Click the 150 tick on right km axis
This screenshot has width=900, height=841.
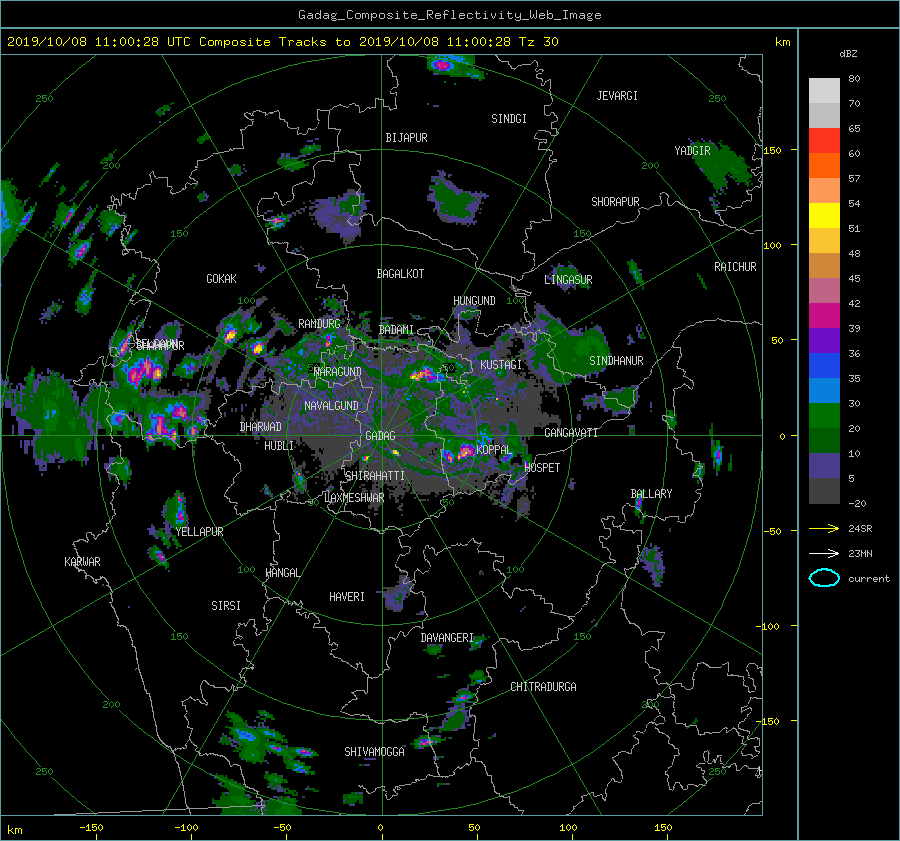[772, 150]
